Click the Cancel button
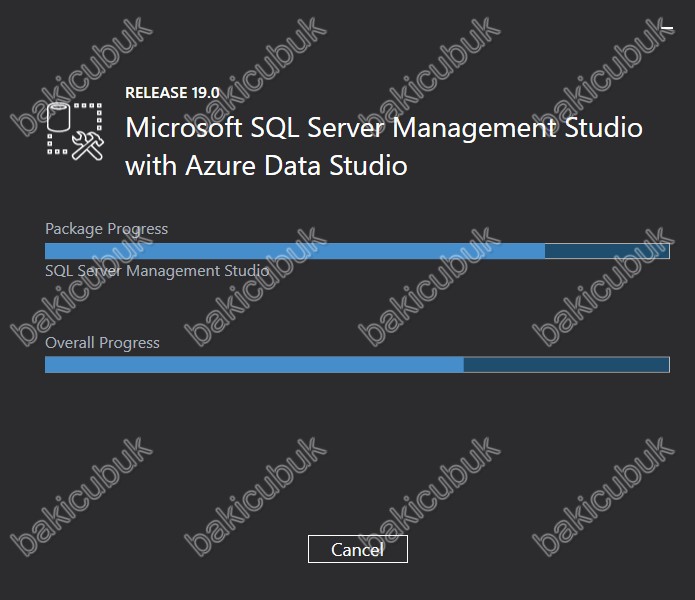Screen dimensions: 695x600 tap(358, 549)
